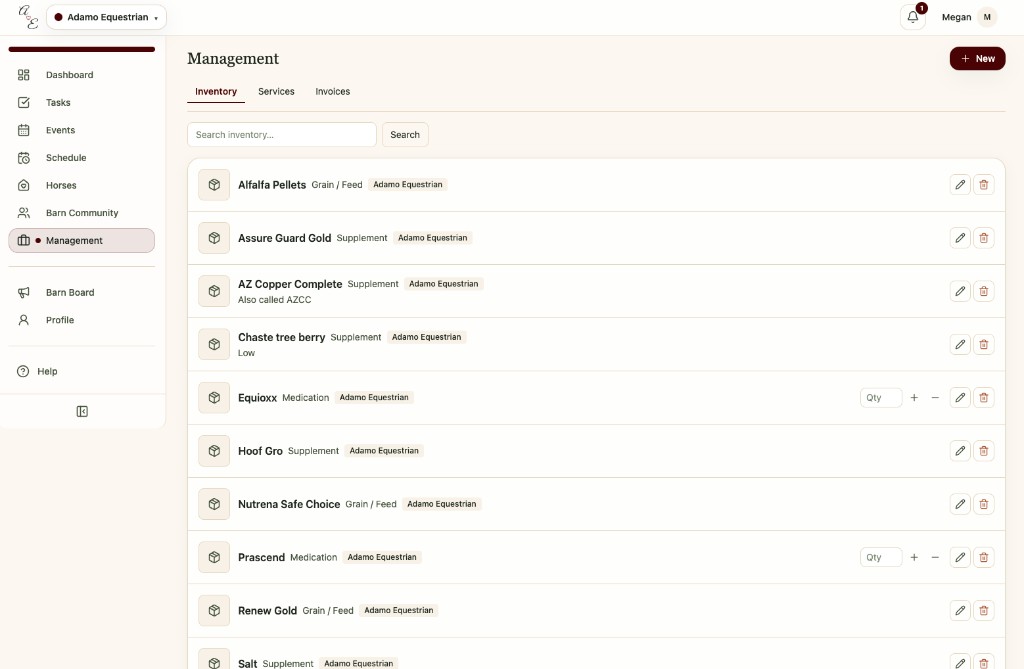The image size is (1024, 669).
Task: Delete the Nutrena Safe Choice item
Action: click(984, 504)
